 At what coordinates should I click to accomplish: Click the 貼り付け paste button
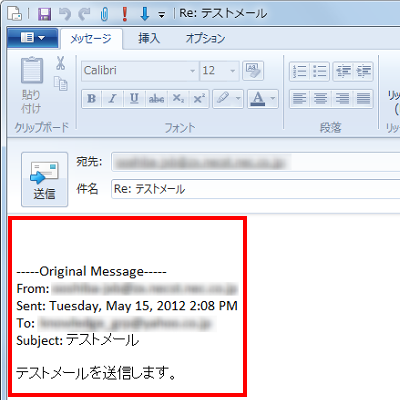pyautogui.click(x=32, y=85)
